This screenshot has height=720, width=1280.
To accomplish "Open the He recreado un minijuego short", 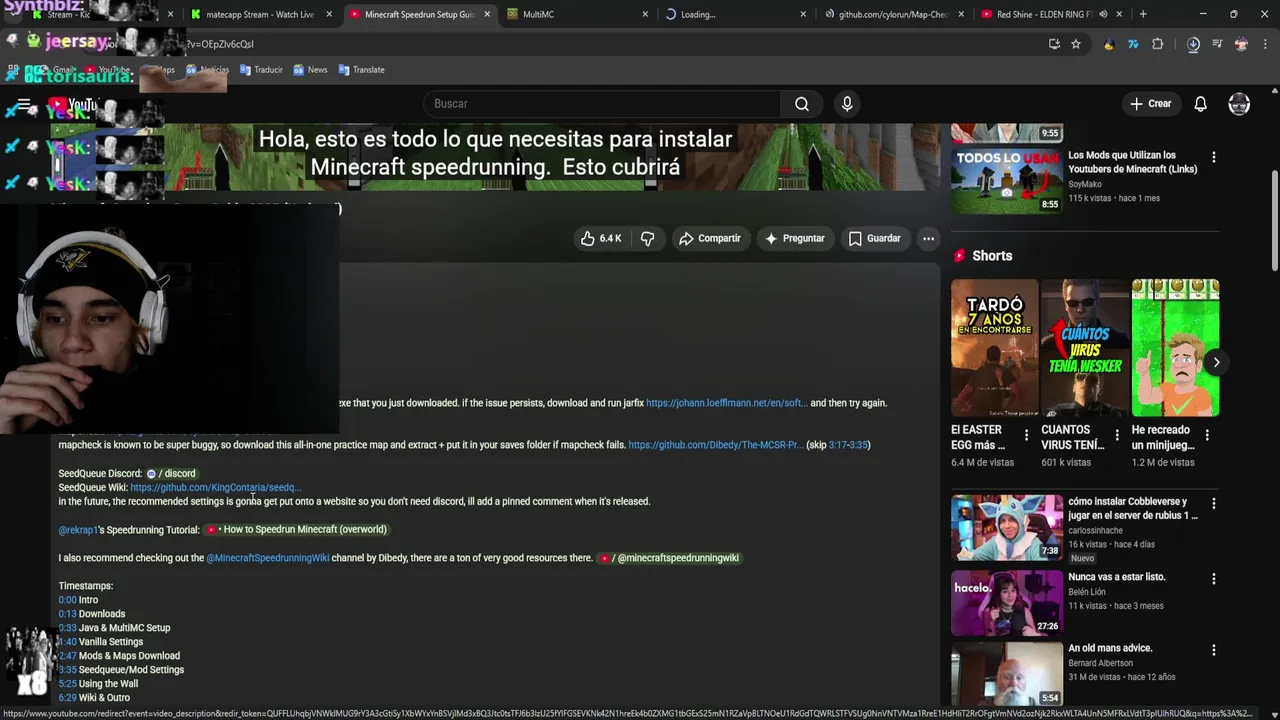I will [1175, 347].
